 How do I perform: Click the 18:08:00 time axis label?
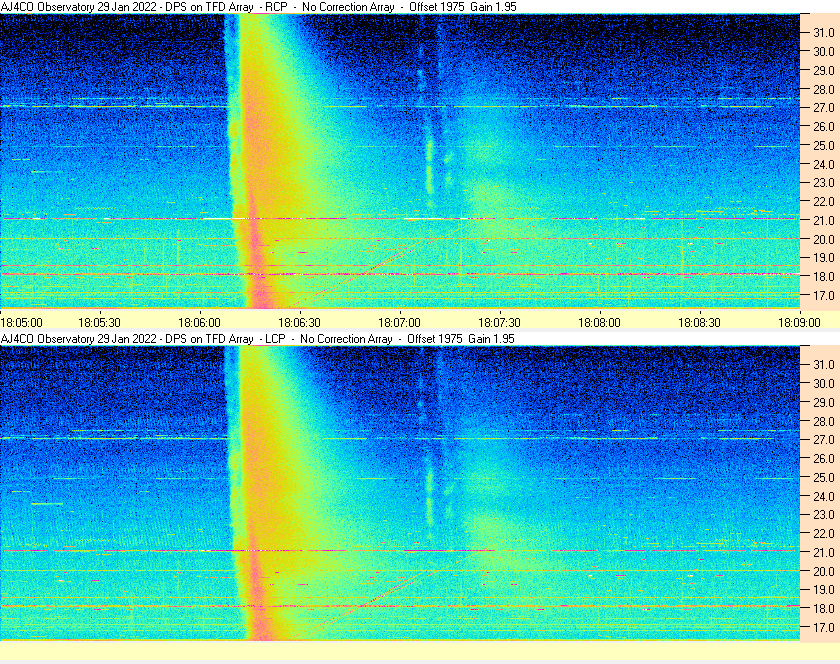click(x=599, y=323)
